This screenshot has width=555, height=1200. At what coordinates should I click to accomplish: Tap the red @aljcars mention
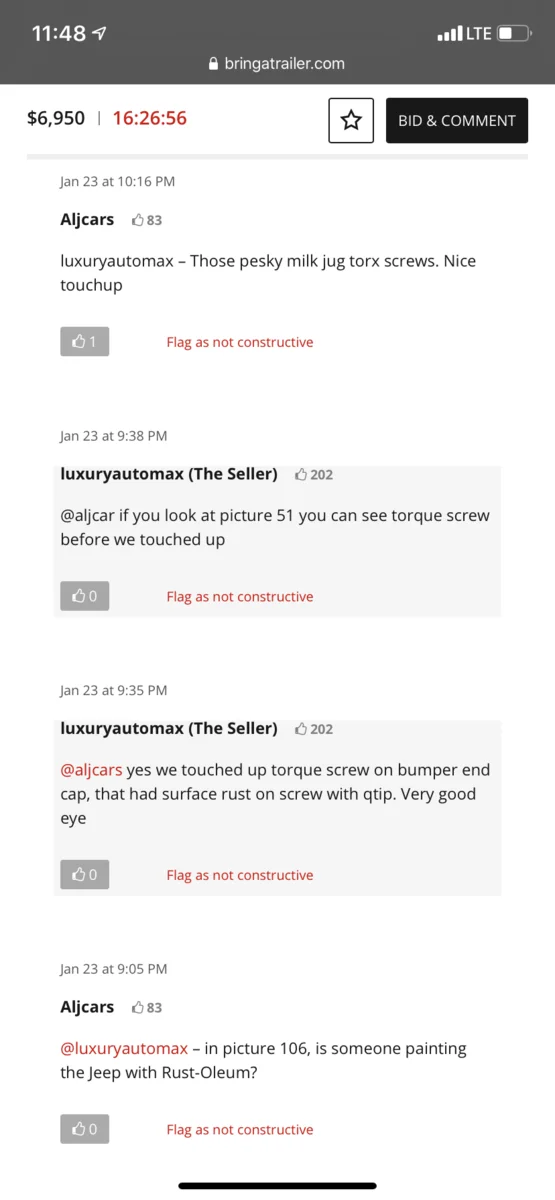pyautogui.click(x=91, y=771)
